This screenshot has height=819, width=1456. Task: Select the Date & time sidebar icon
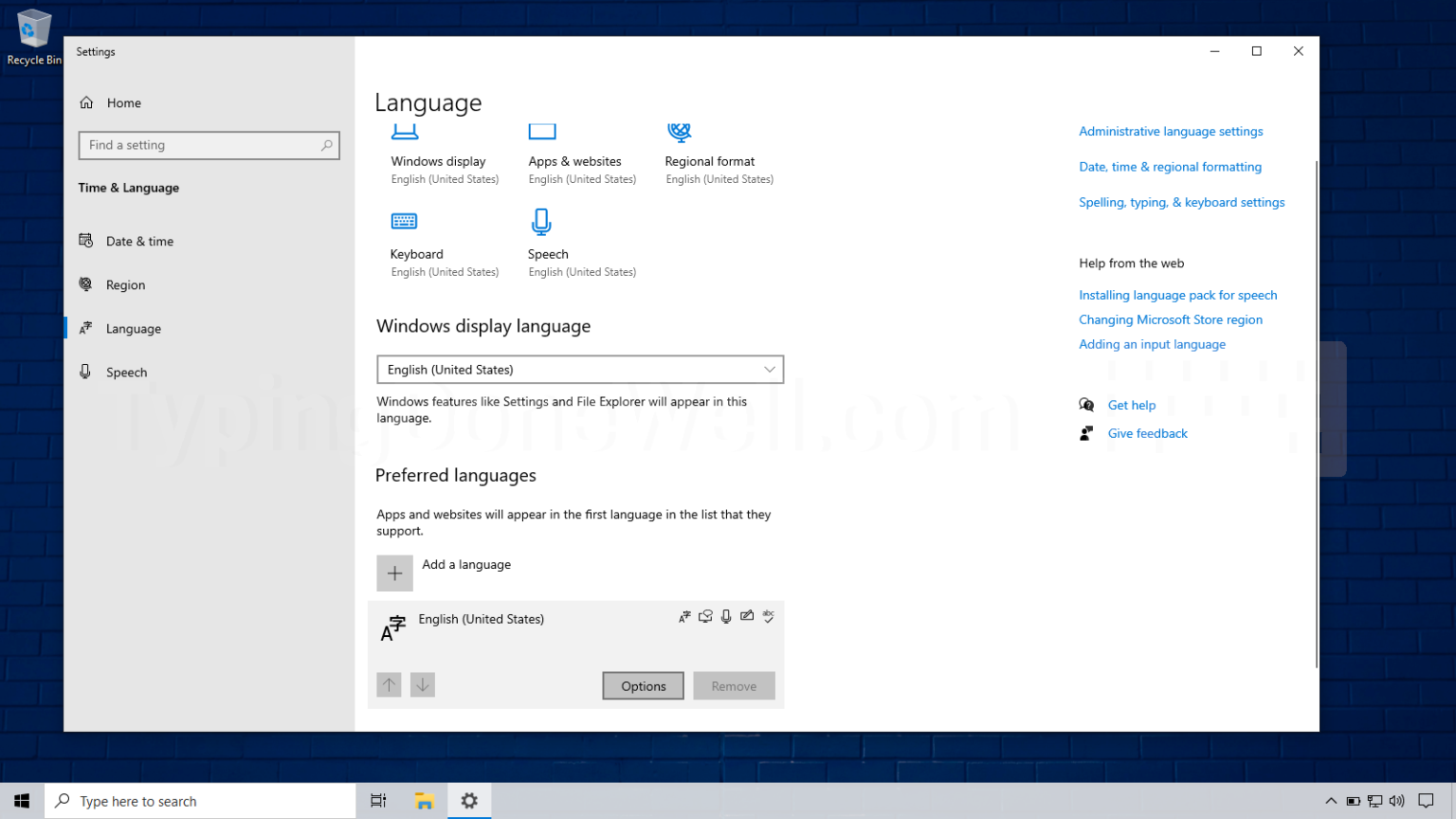click(x=85, y=241)
